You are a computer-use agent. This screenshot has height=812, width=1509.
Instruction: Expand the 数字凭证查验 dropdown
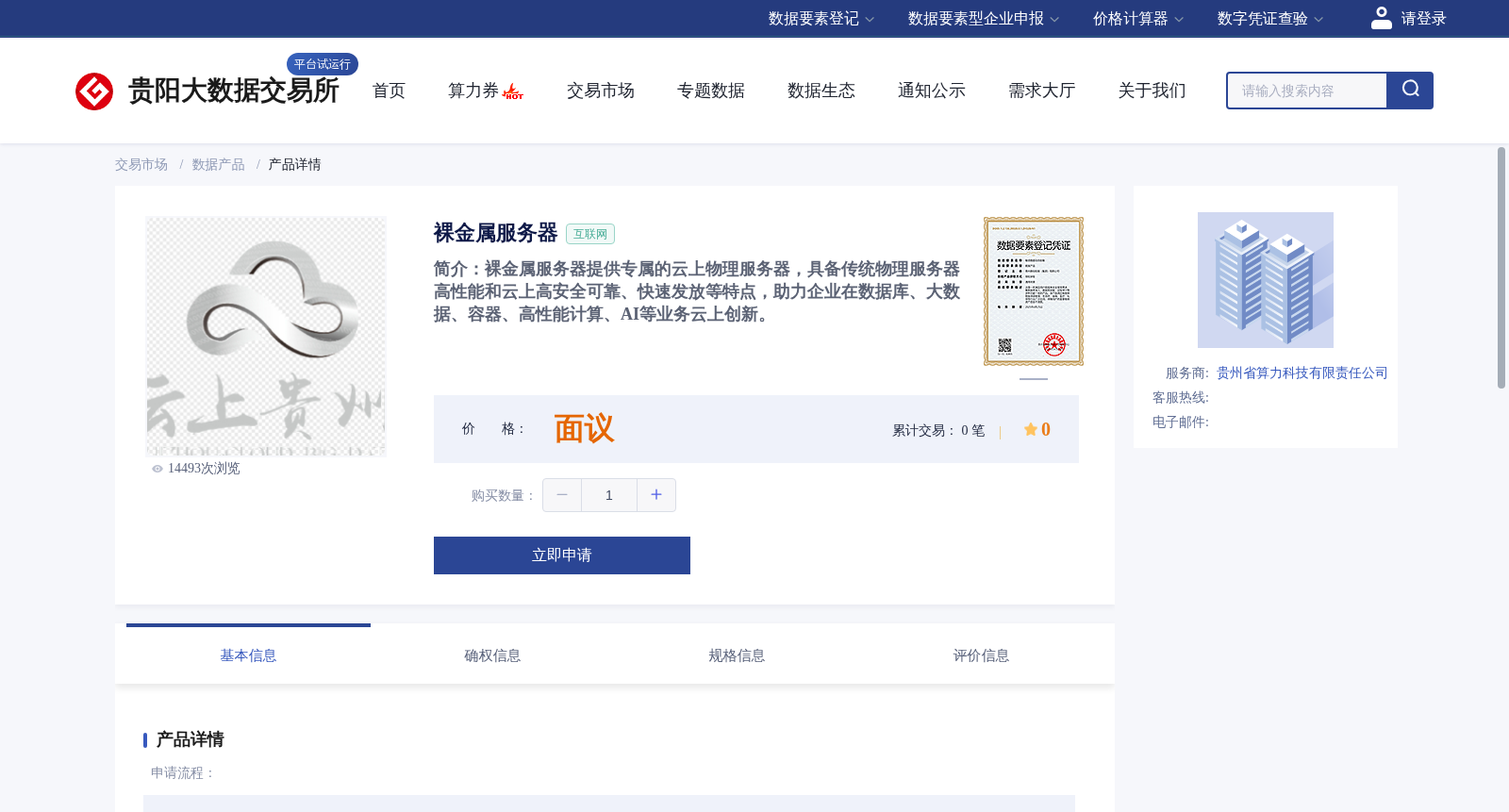coord(1270,19)
